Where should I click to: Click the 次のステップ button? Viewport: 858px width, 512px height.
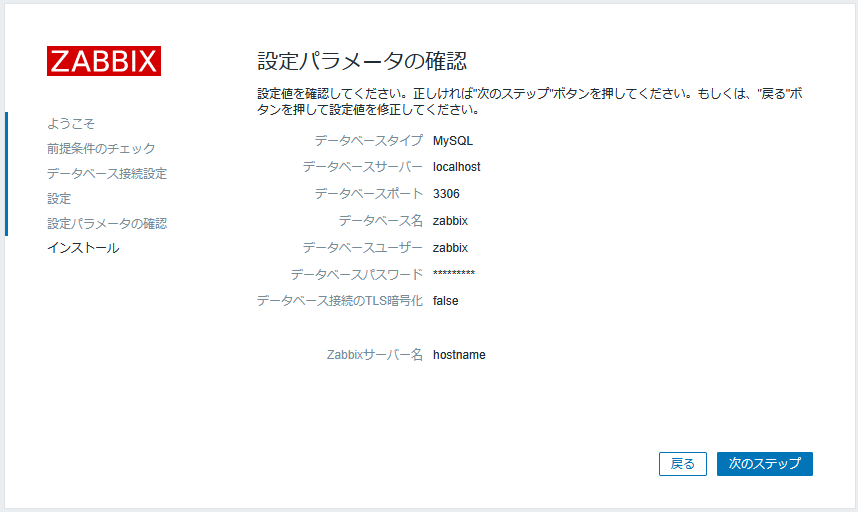point(764,464)
